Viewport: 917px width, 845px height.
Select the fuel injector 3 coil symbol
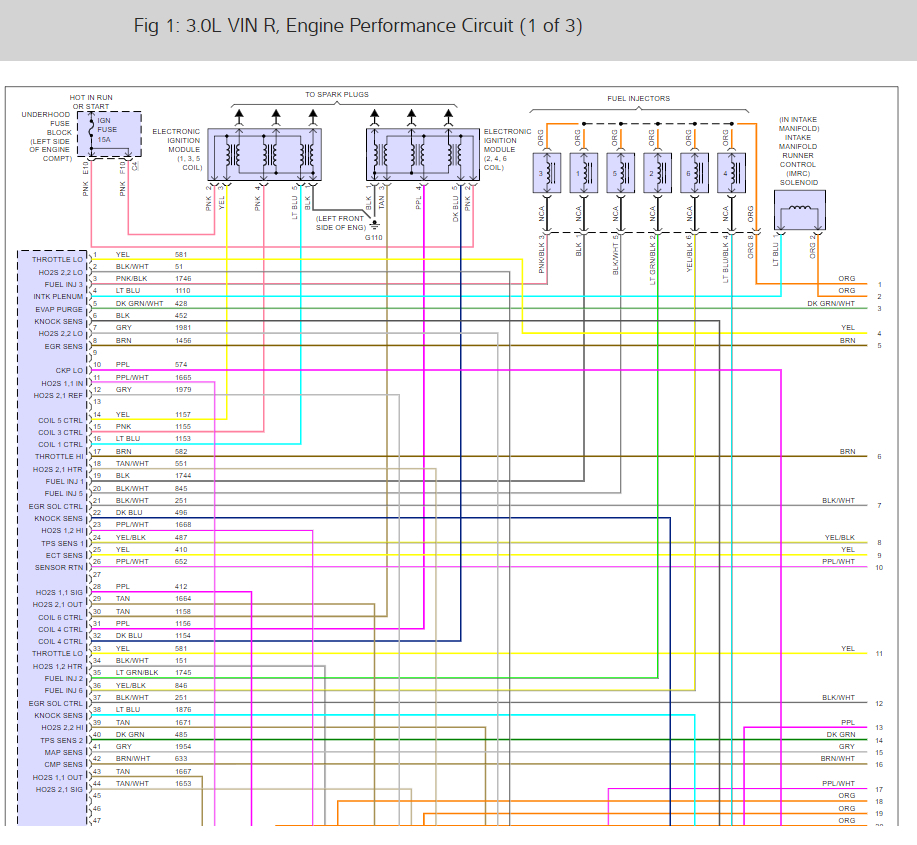[547, 173]
